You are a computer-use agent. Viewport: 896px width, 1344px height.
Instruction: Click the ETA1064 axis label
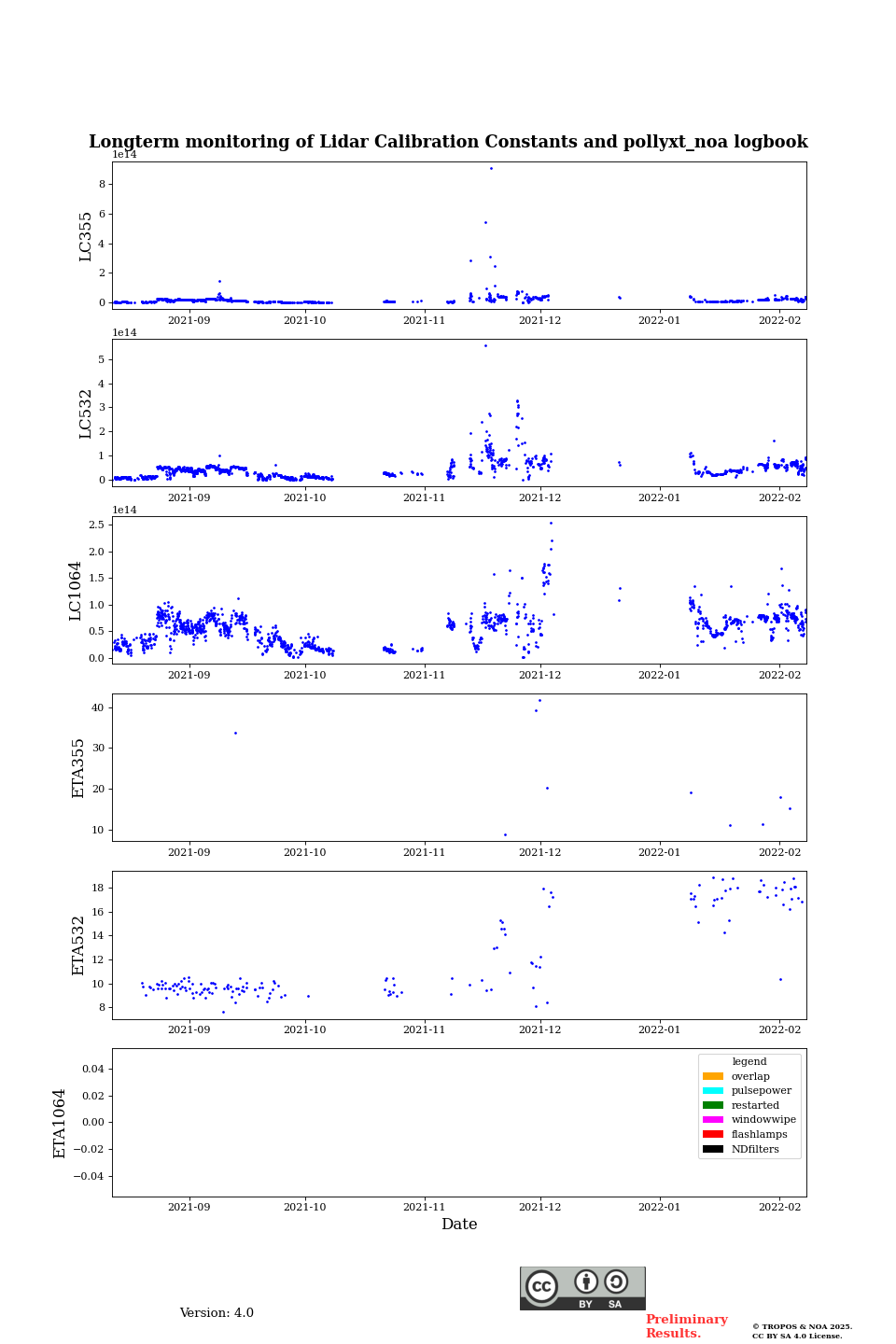pos(60,1123)
